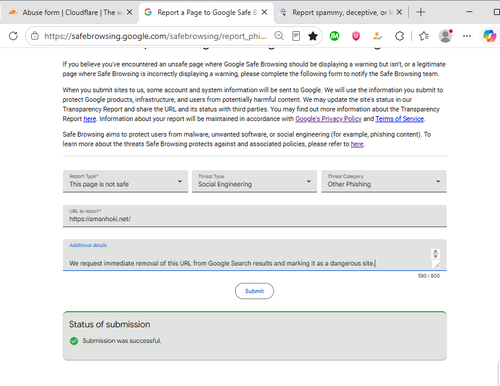
Task: Click the profile avatar icon
Action: pyautogui.click(x=445, y=36)
